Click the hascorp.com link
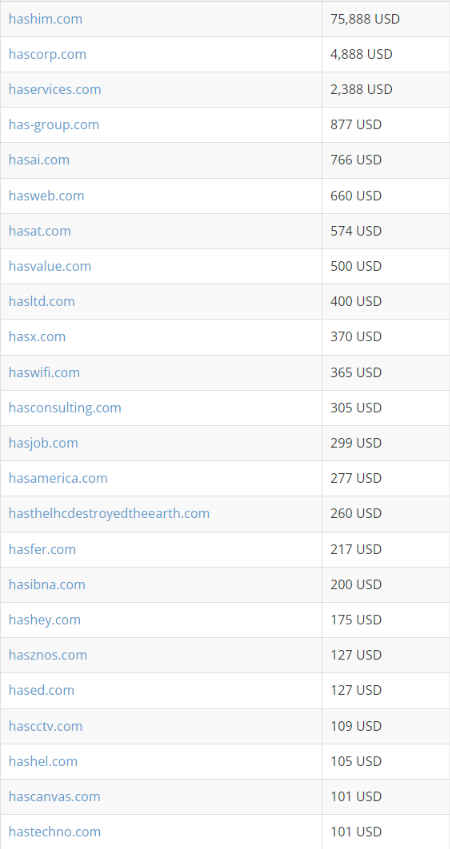 [x=47, y=54]
